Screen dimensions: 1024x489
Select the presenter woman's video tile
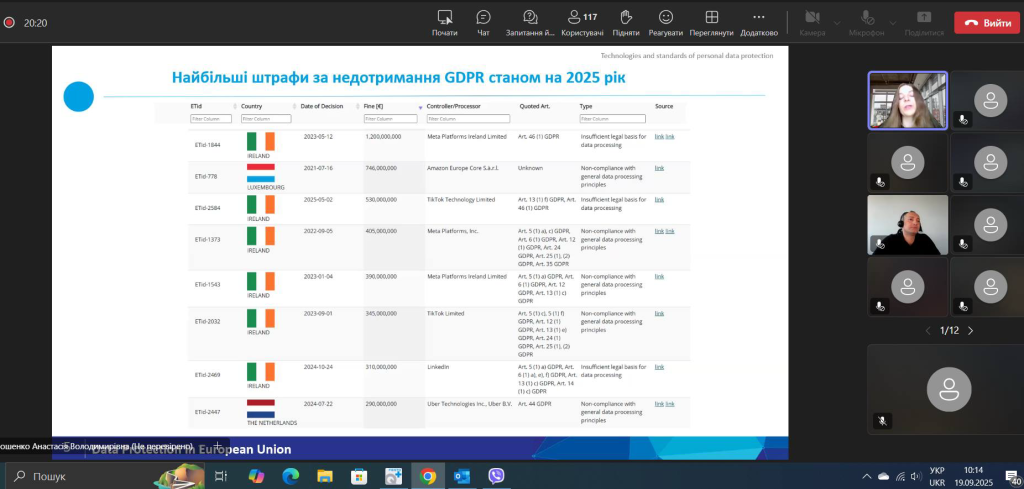(907, 101)
